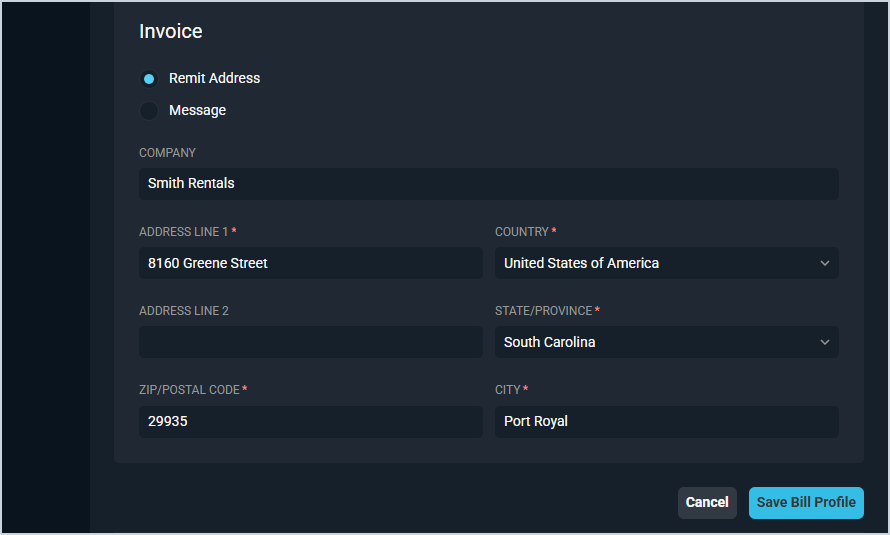
Task: Click the COMPANY field label
Action: 167,153
